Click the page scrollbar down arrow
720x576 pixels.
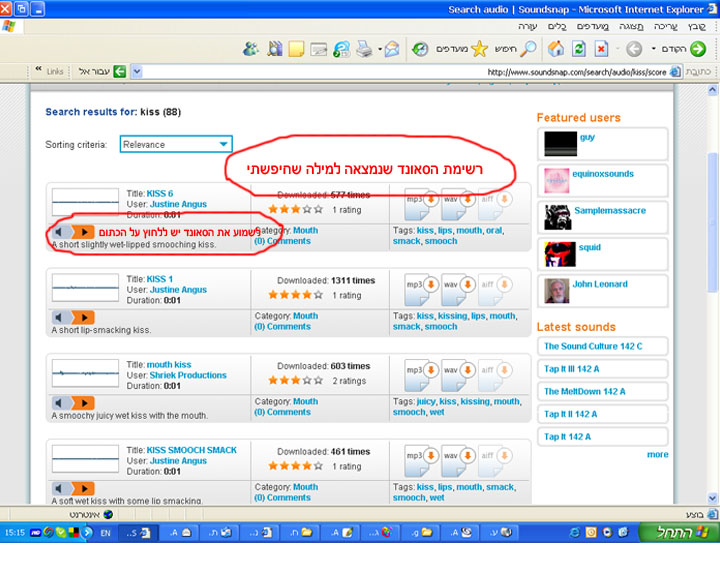point(712,498)
